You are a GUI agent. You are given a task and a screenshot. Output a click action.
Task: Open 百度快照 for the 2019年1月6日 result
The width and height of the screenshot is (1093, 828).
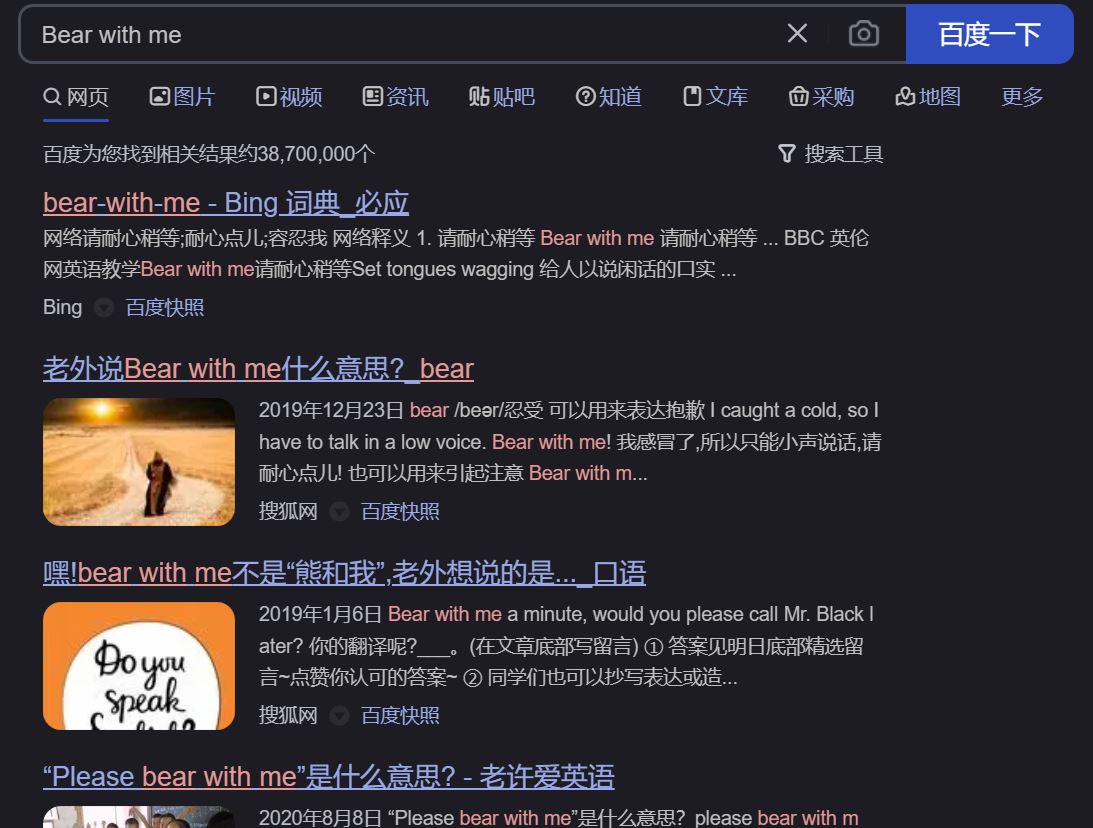tap(400, 716)
